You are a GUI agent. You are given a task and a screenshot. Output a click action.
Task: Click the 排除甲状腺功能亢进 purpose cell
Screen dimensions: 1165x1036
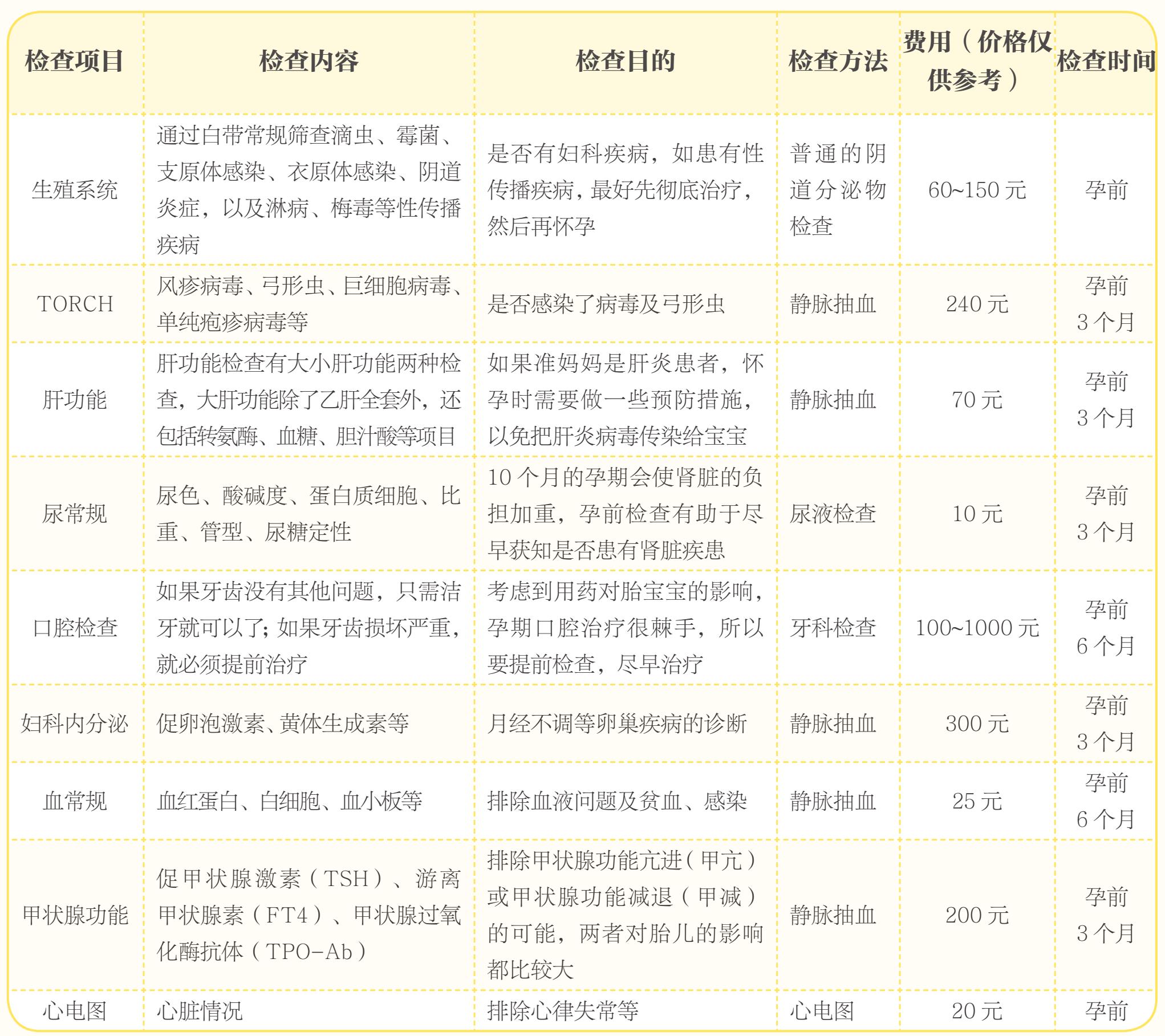625,915
